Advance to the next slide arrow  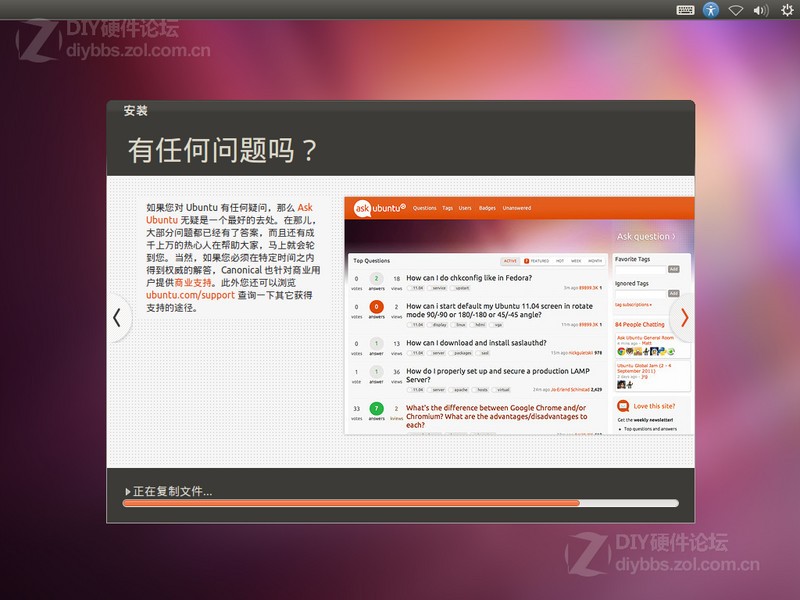[684, 318]
